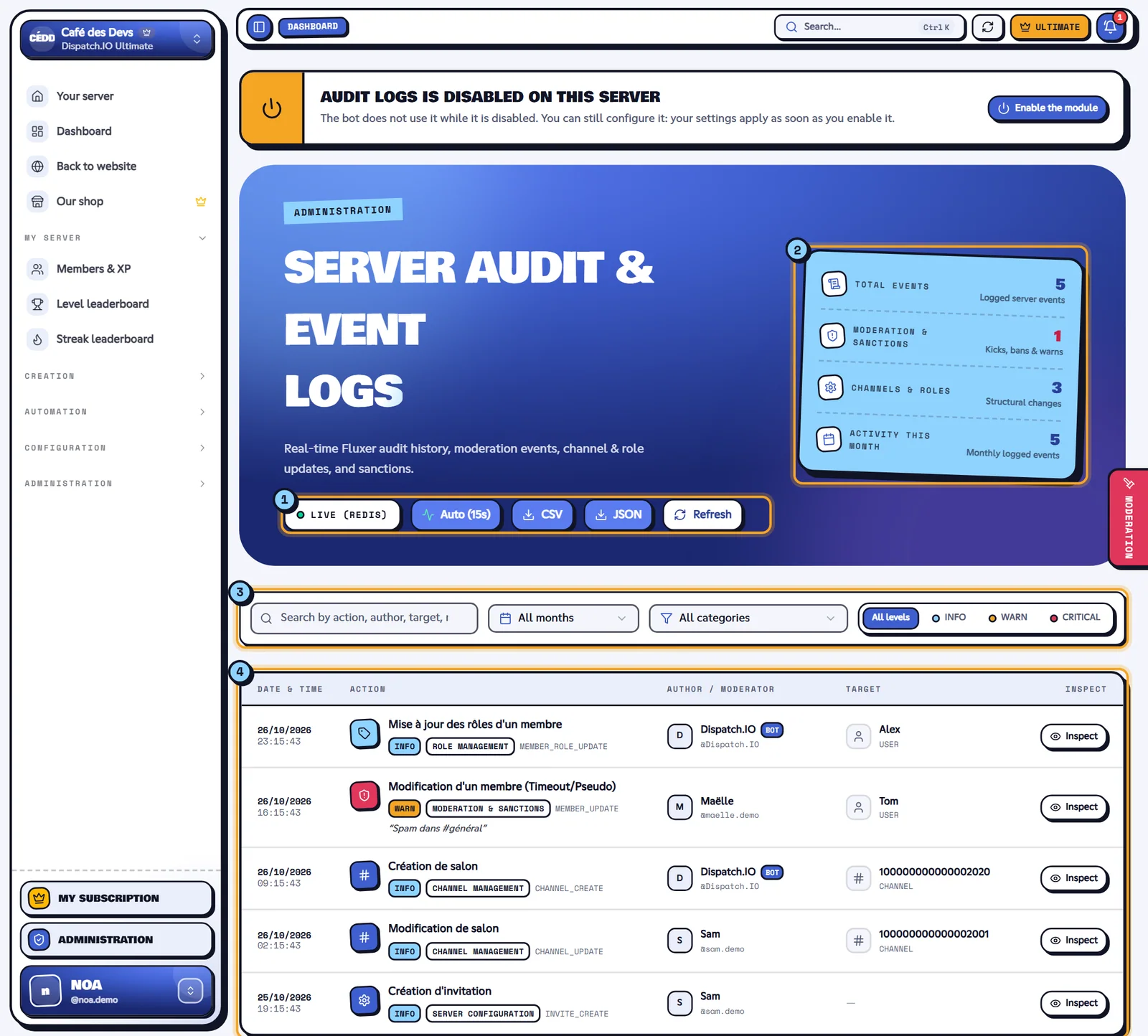Inspect the Mise à jour des rôles event
Screen dimensions: 1148x1036
[x=1074, y=736]
